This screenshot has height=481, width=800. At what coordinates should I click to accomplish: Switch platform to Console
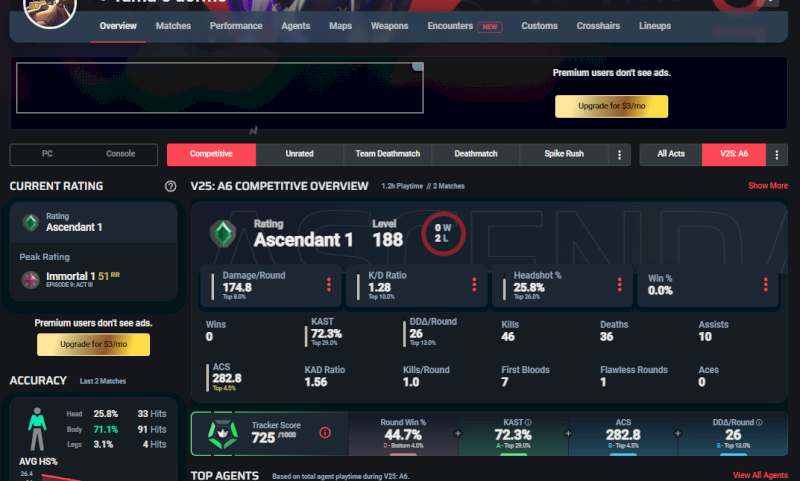tap(120, 154)
